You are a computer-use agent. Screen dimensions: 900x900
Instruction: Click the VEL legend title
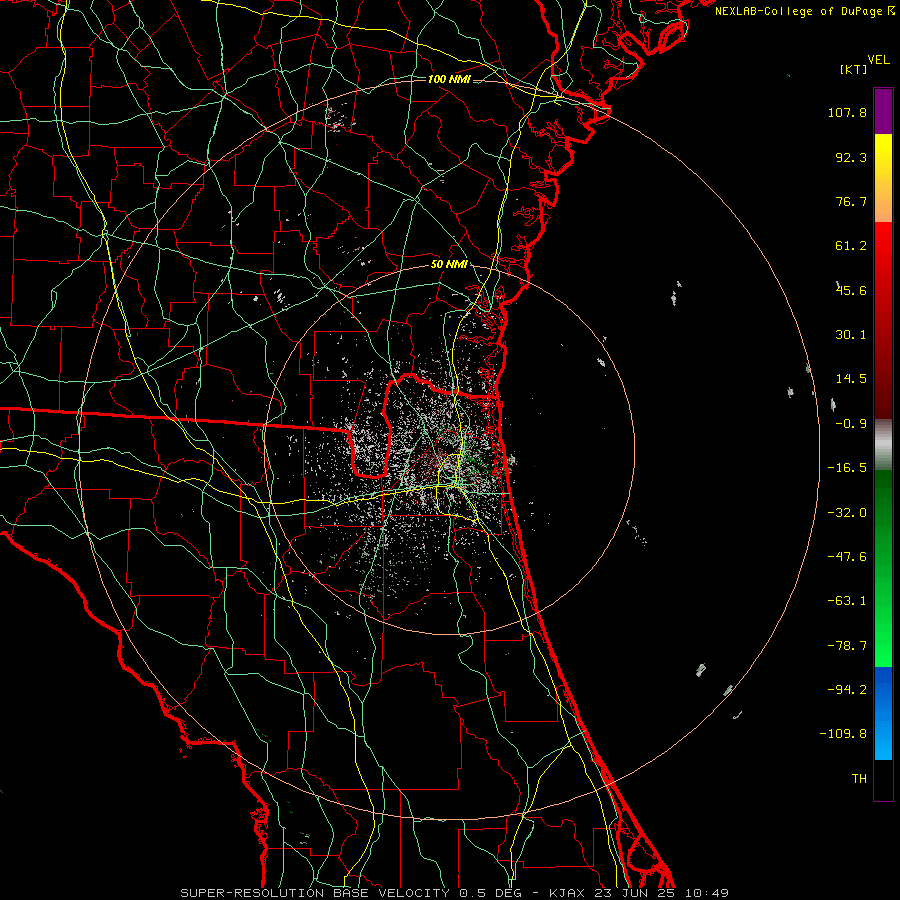(878, 60)
